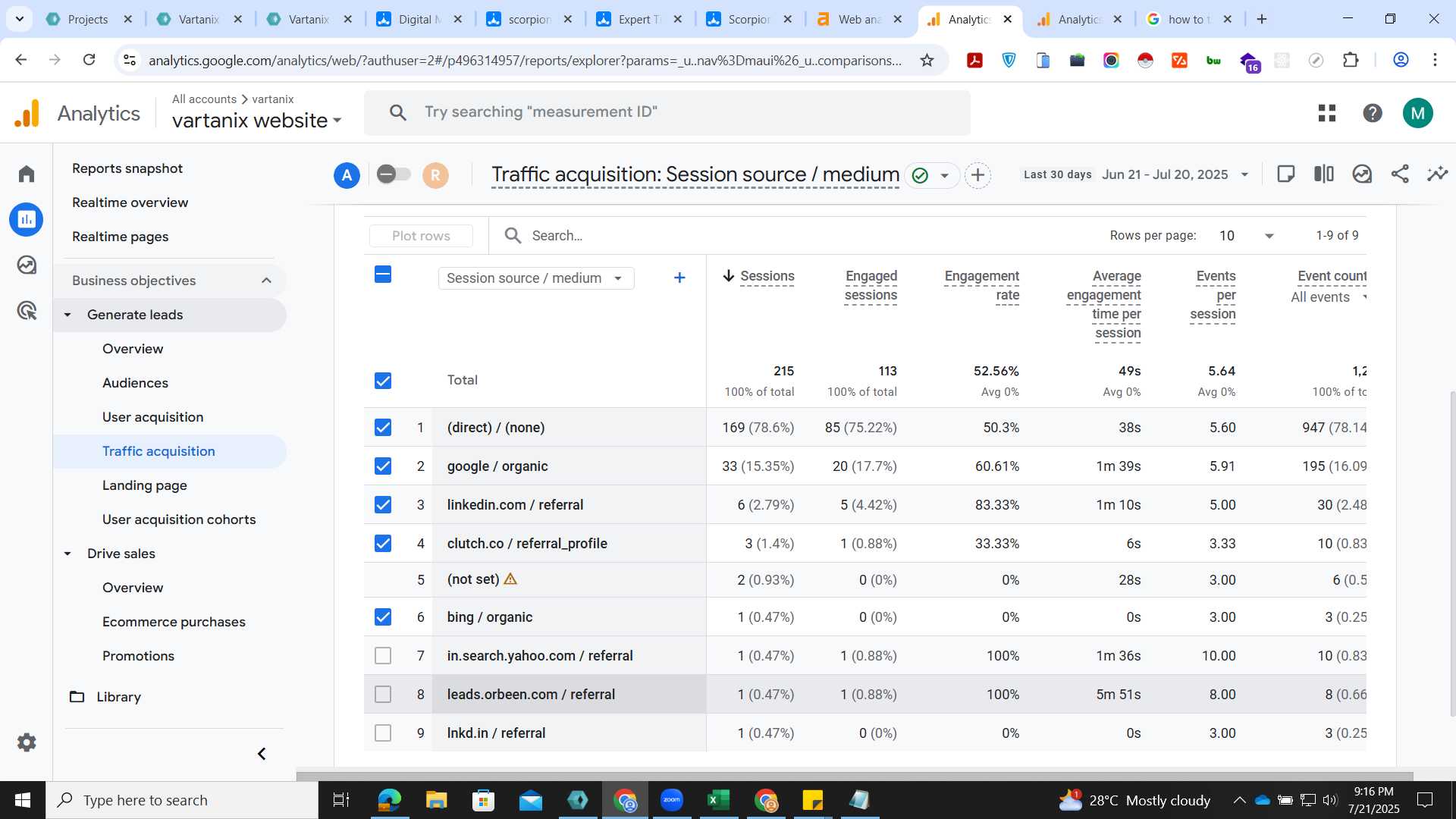
Task: Open the M account avatar
Action: point(1418,113)
